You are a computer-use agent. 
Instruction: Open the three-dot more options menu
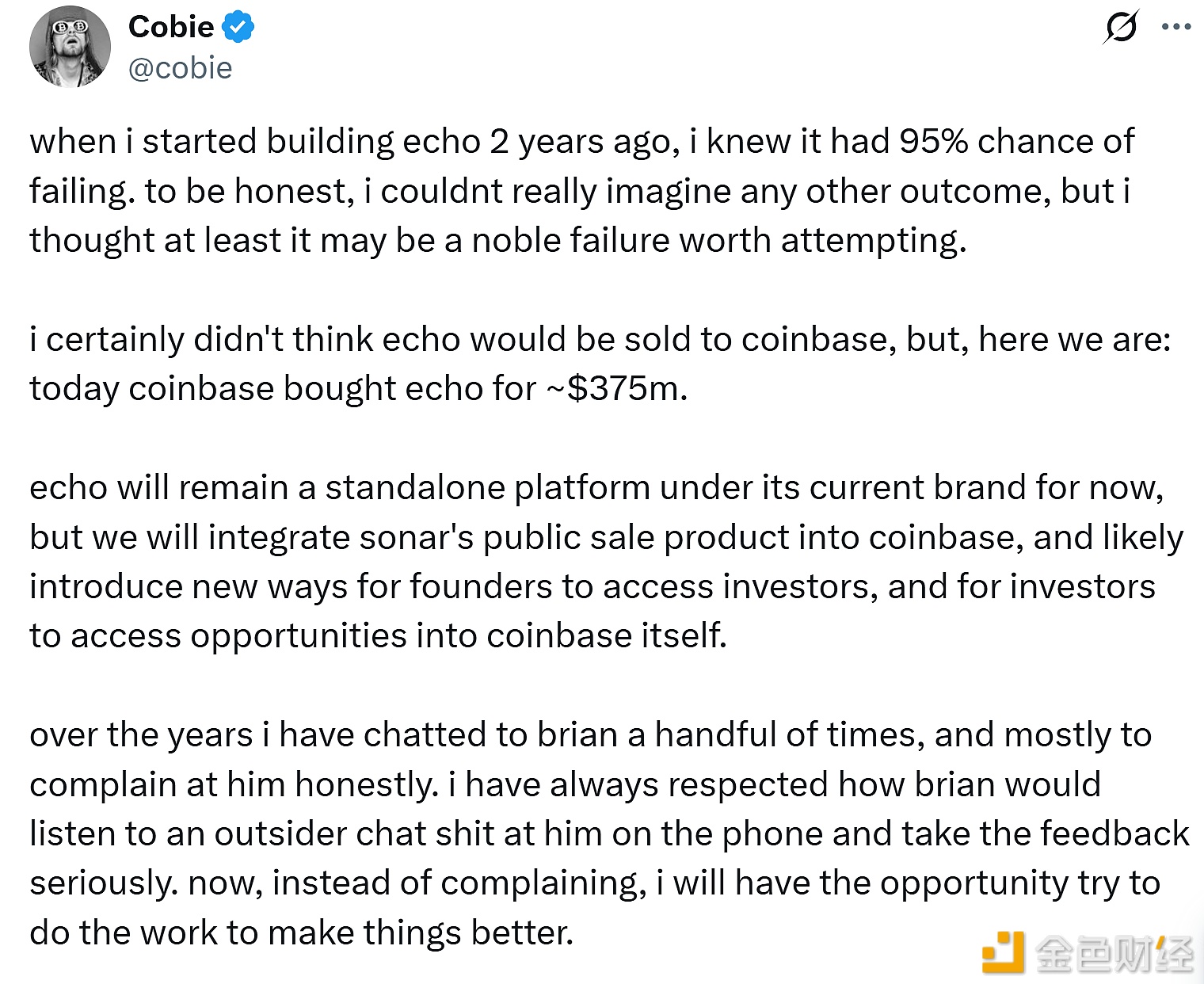[x=1175, y=28]
